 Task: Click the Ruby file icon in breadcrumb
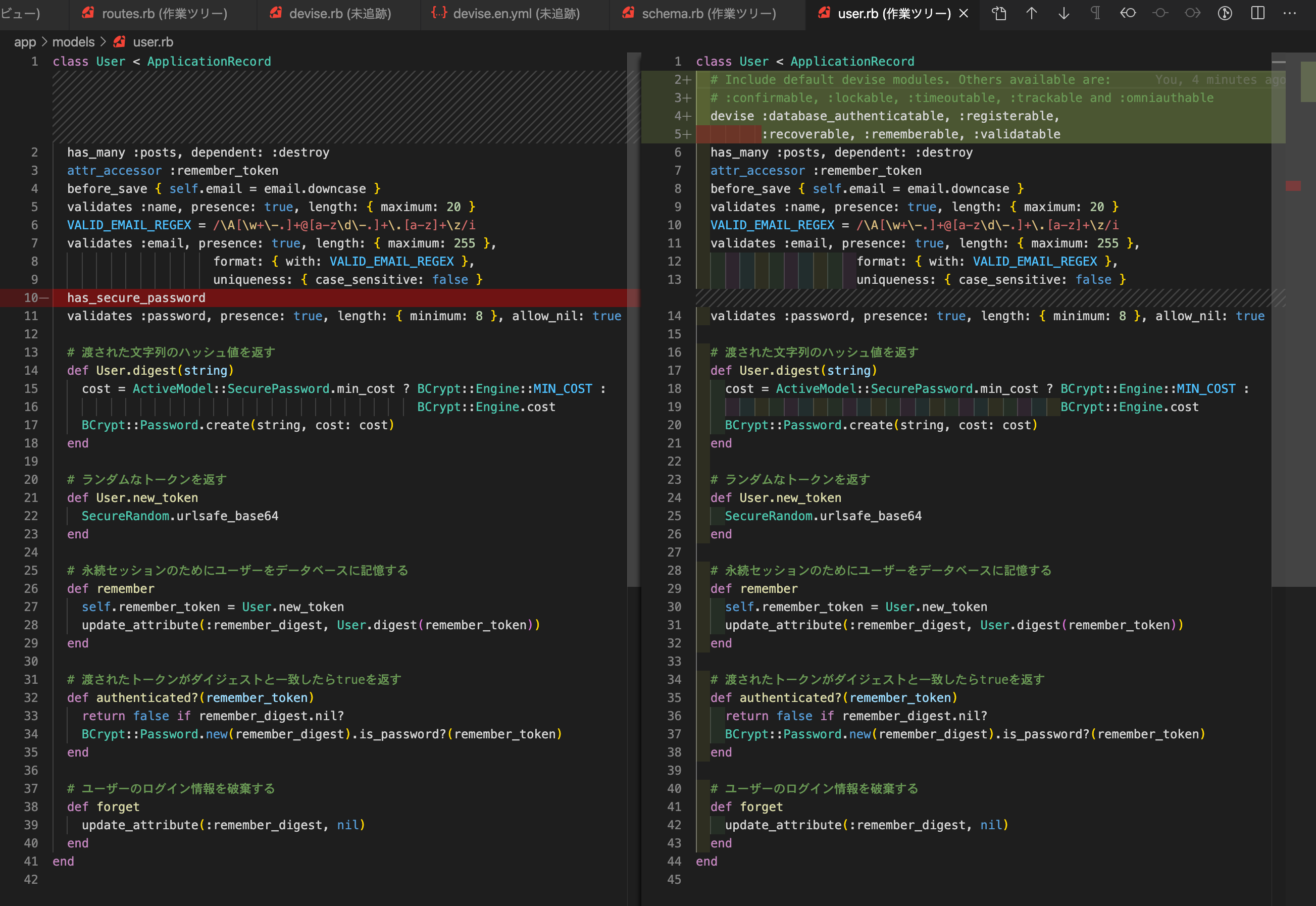pos(119,42)
